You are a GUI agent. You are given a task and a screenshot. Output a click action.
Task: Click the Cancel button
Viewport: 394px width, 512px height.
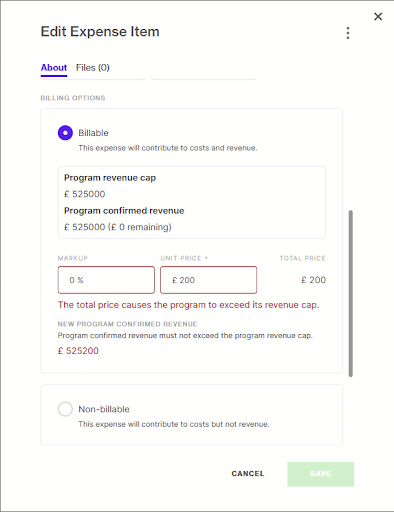(x=248, y=474)
